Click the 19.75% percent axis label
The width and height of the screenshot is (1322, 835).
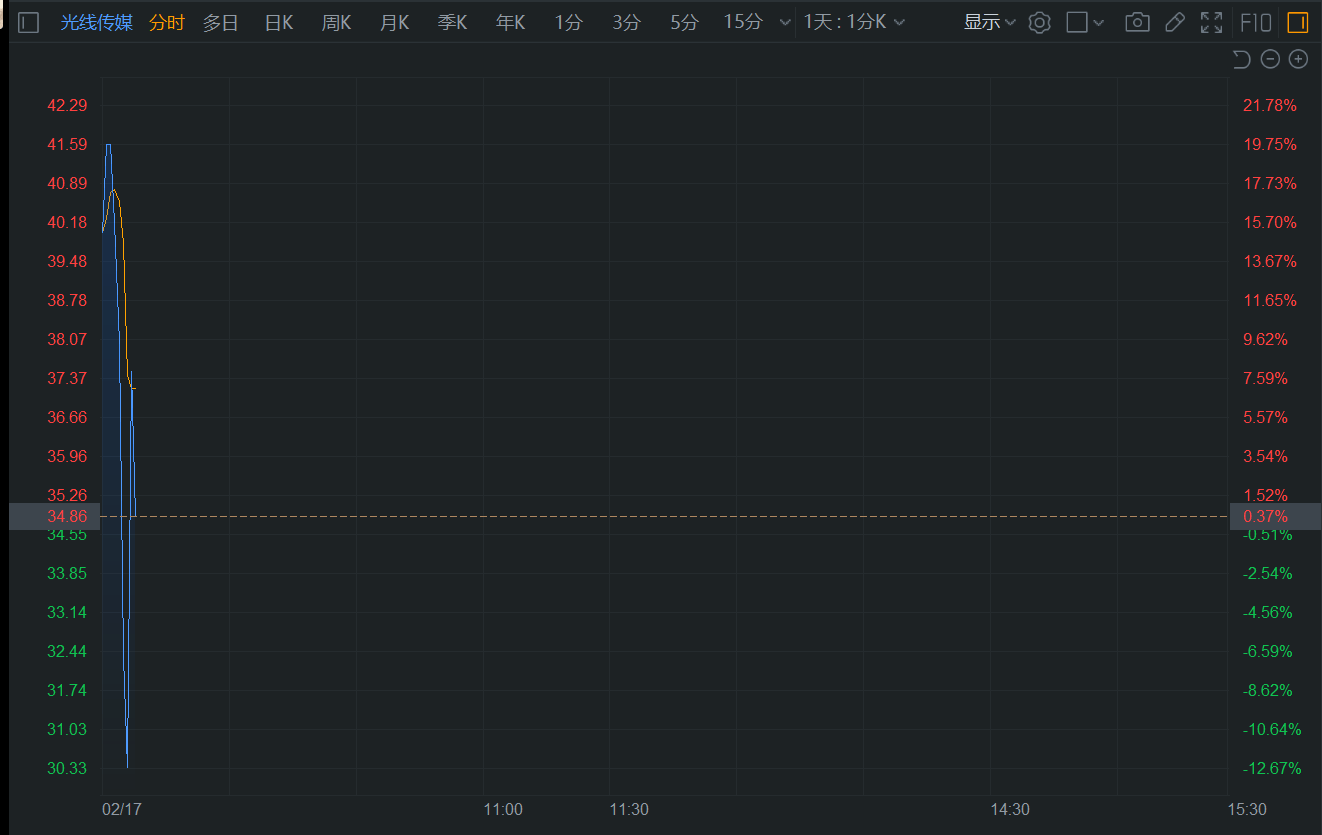[1270, 144]
